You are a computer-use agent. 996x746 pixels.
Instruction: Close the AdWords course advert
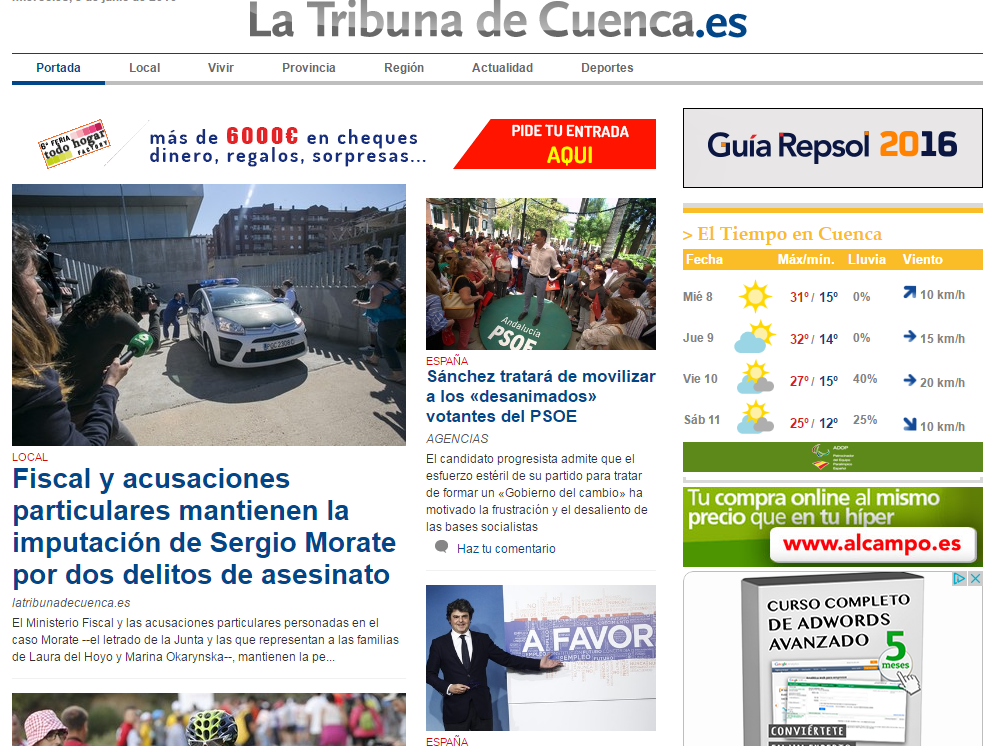[976, 579]
